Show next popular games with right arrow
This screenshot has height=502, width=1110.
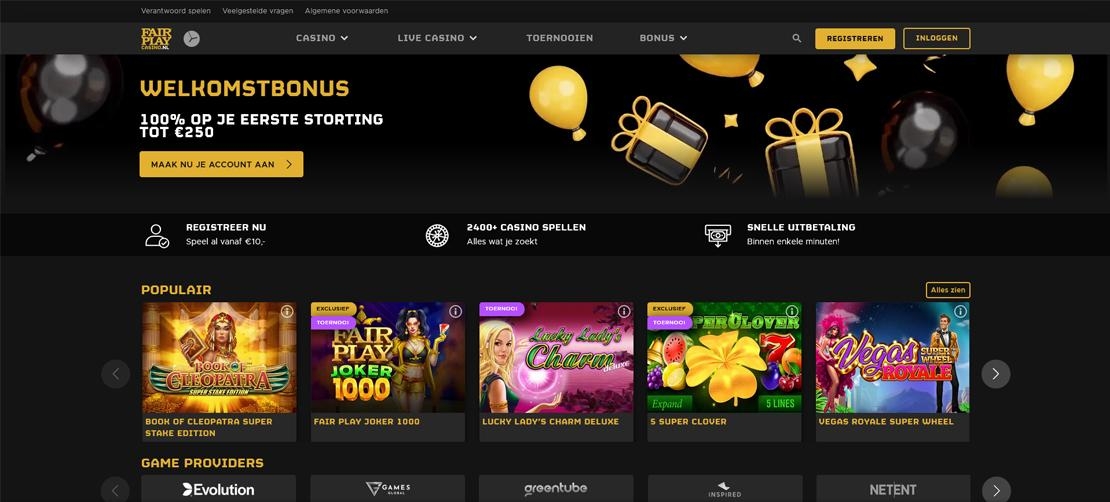click(x=995, y=374)
